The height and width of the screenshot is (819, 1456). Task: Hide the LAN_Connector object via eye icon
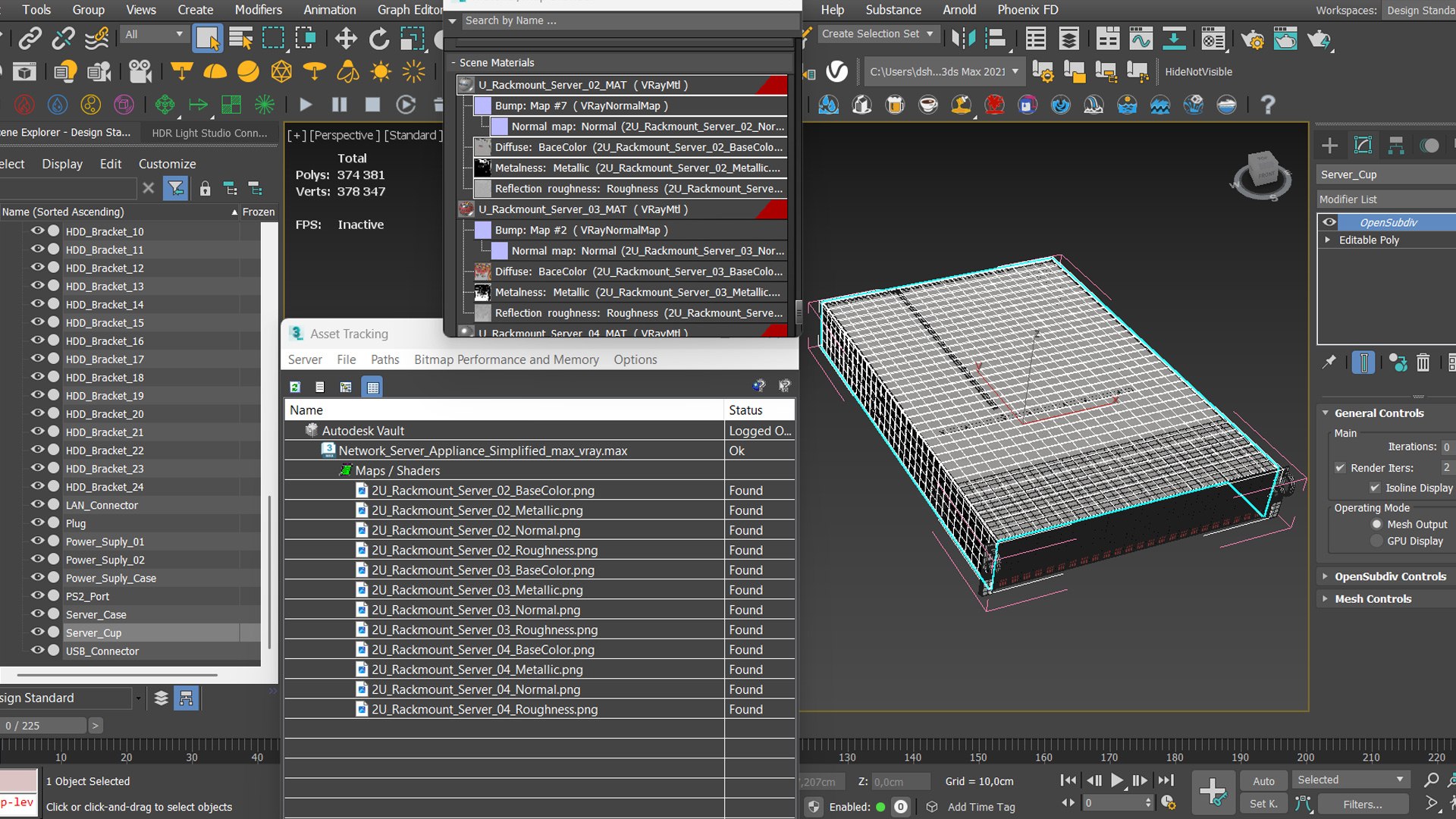pos(37,504)
